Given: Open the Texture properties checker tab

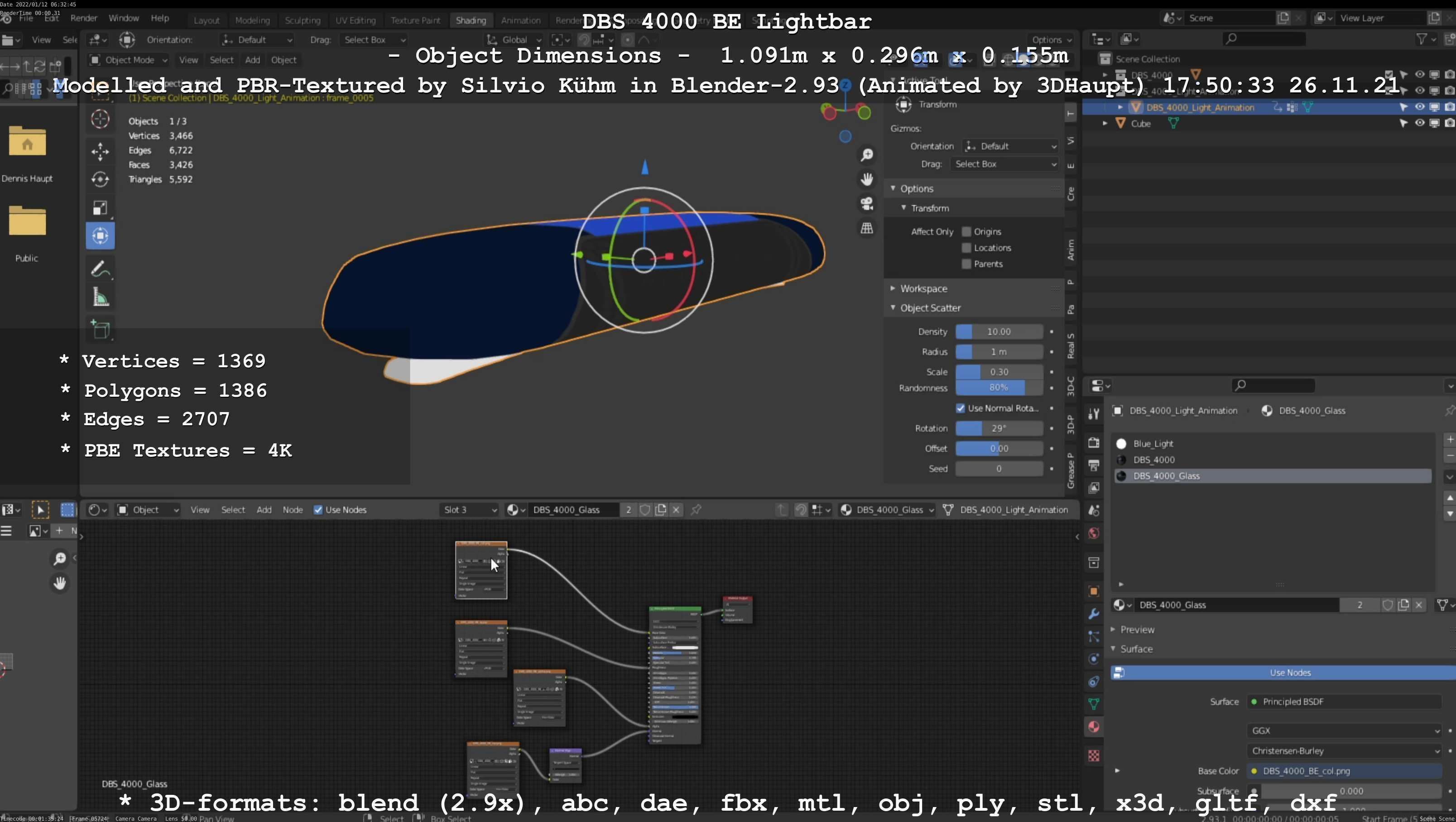Looking at the screenshot, I should pos(1094,756).
